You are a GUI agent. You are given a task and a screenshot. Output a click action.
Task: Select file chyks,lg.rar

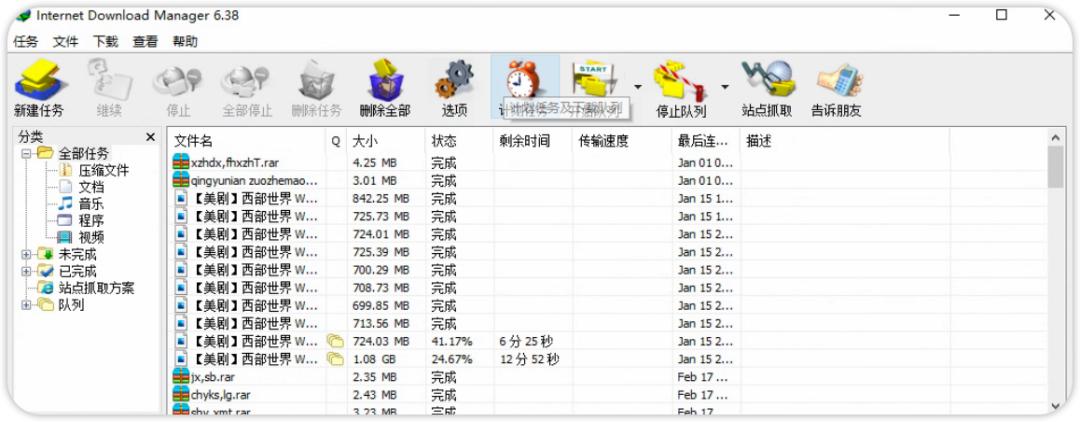point(221,394)
